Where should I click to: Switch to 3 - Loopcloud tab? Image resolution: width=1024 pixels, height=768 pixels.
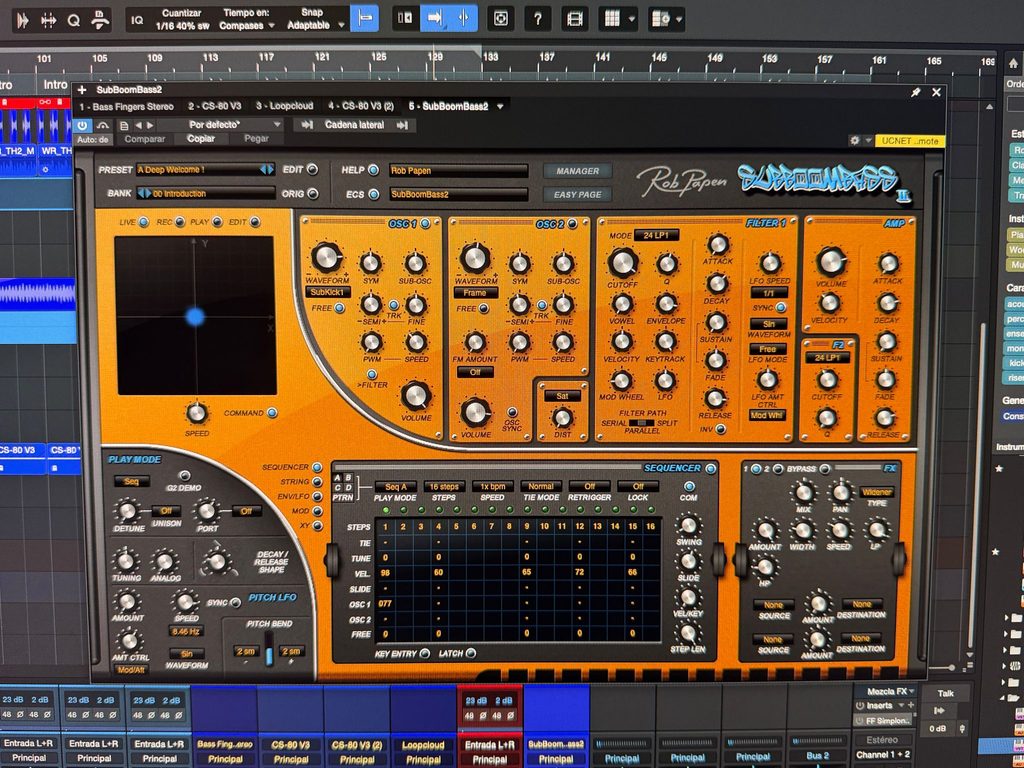point(284,106)
